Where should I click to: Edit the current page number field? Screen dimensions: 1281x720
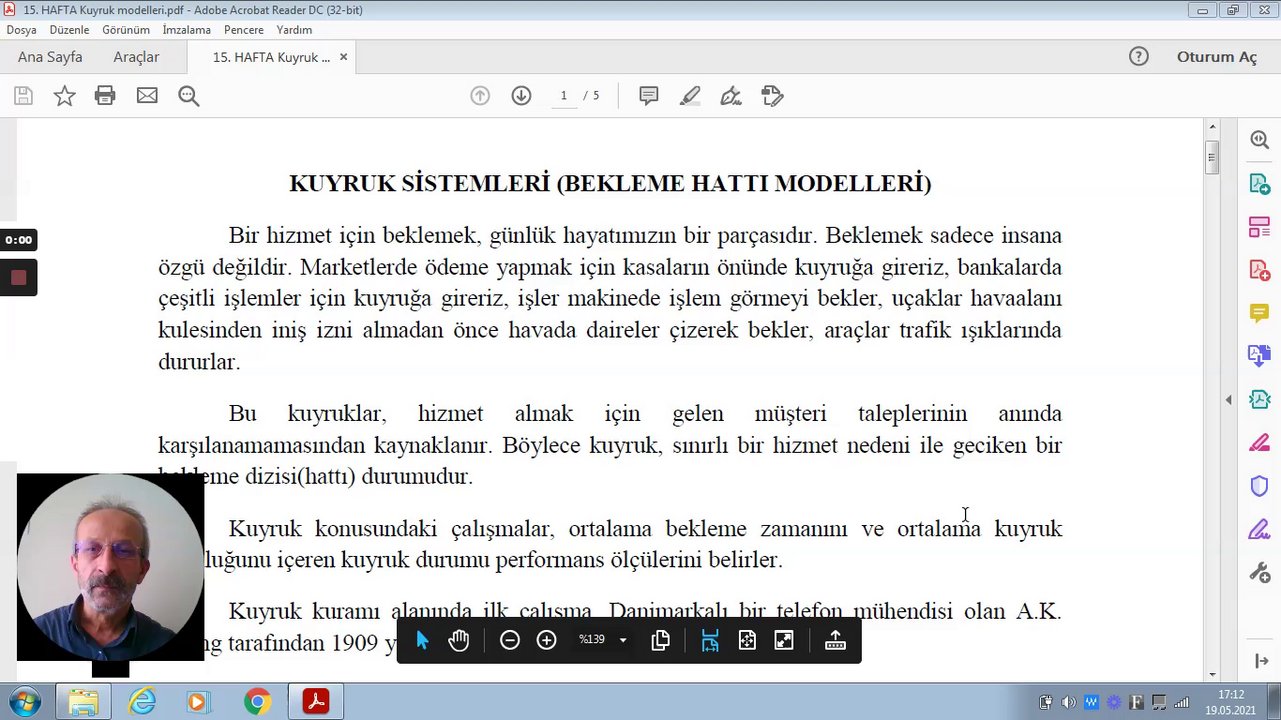pyautogui.click(x=563, y=96)
